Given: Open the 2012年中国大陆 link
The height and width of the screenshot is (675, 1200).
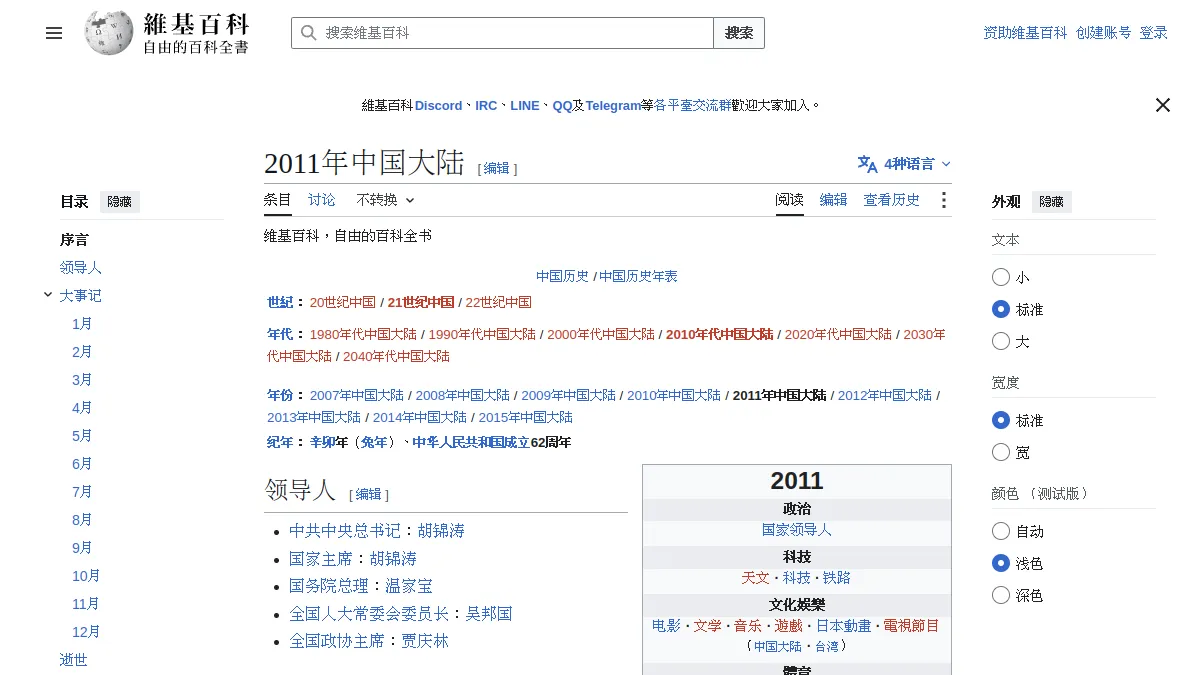Looking at the screenshot, I should click(885, 395).
